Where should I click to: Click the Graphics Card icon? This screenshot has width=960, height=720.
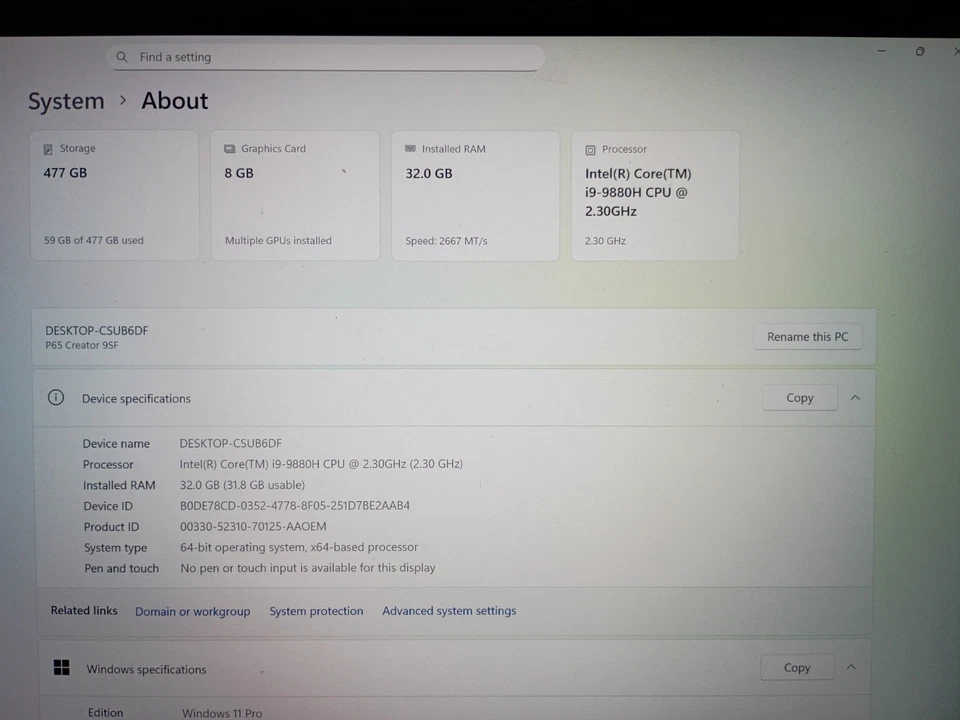tap(230, 148)
